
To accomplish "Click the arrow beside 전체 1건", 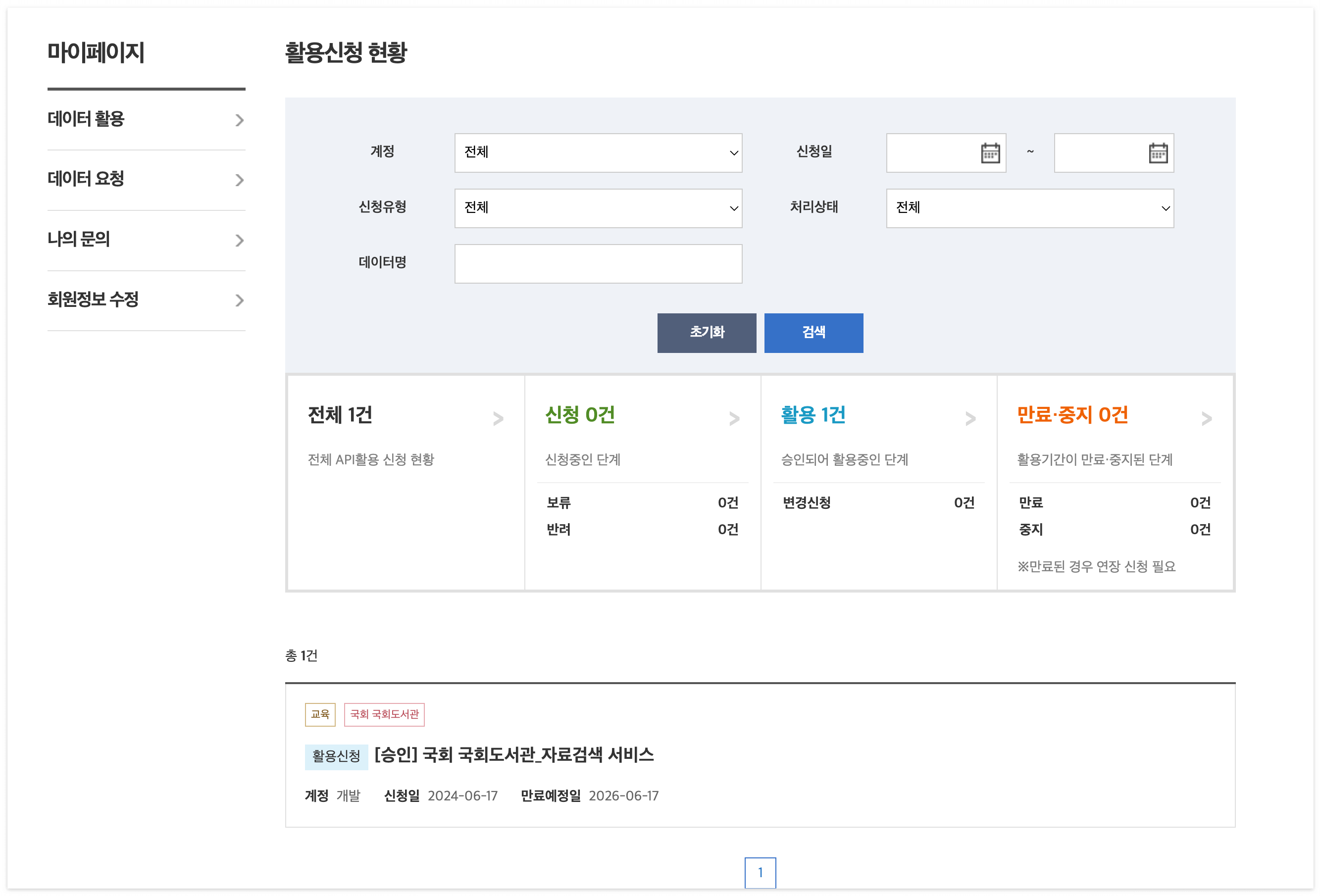I will [x=498, y=419].
